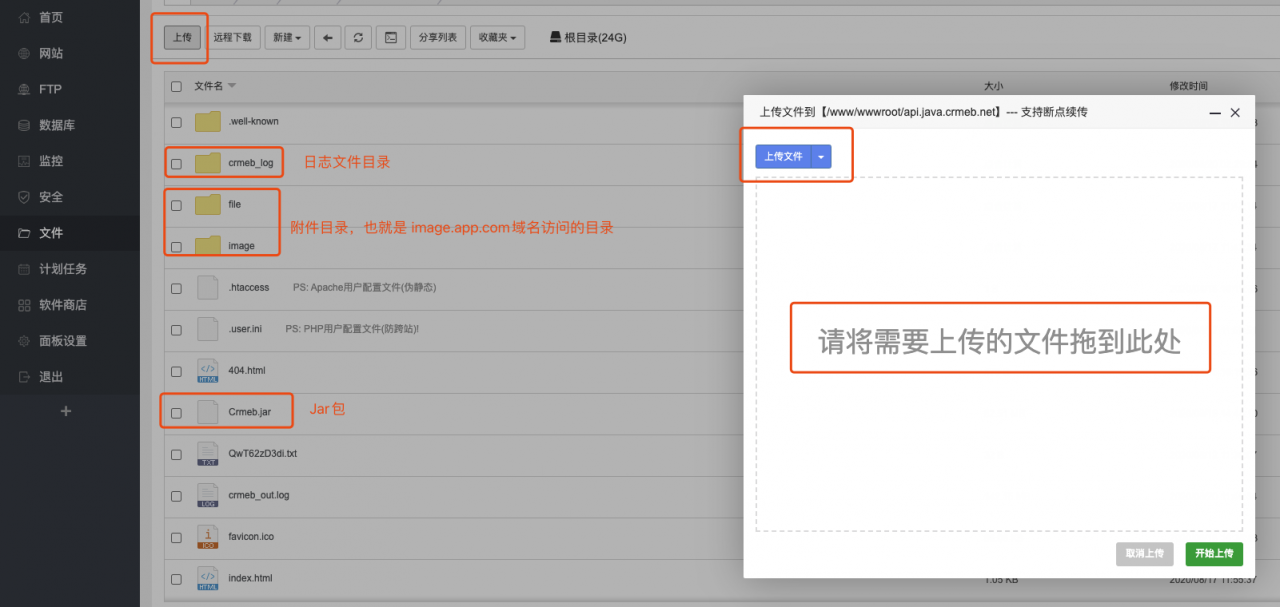Click the file drop area in upload dialog
Viewport: 1280px width, 607px height.
click(999, 354)
